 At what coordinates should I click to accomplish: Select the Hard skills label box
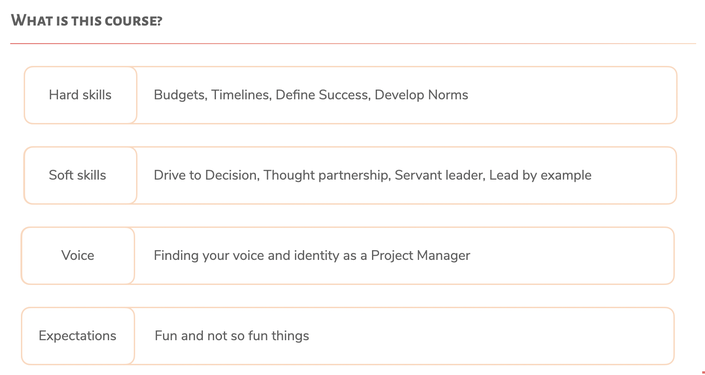click(x=80, y=95)
